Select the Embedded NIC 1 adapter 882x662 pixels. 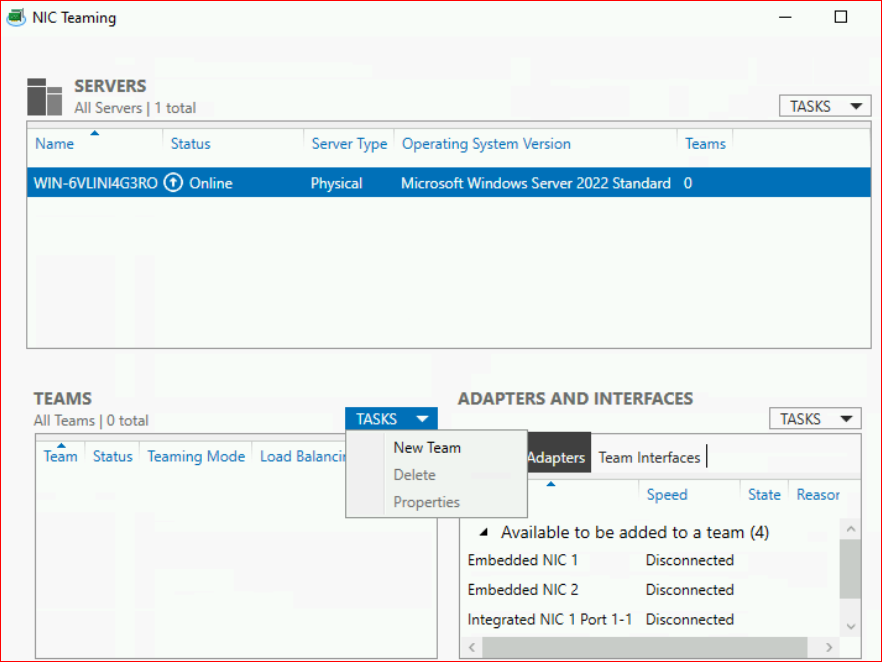523,560
